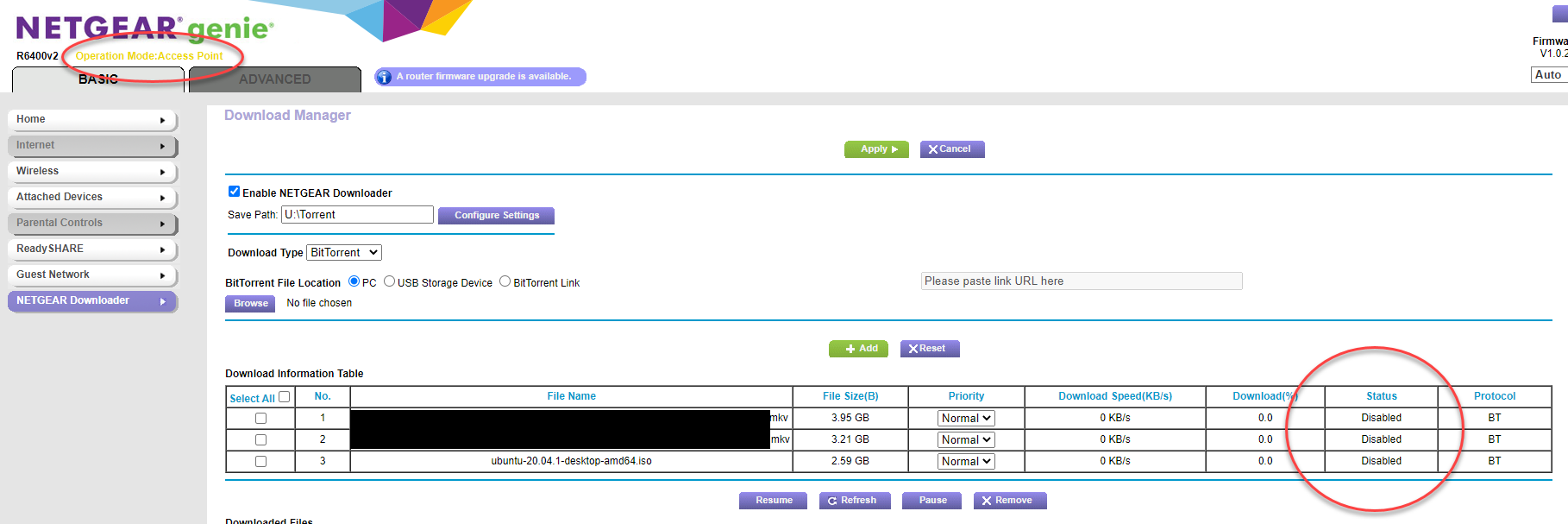Open the Attached Devices menu item

(x=92, y=198)
